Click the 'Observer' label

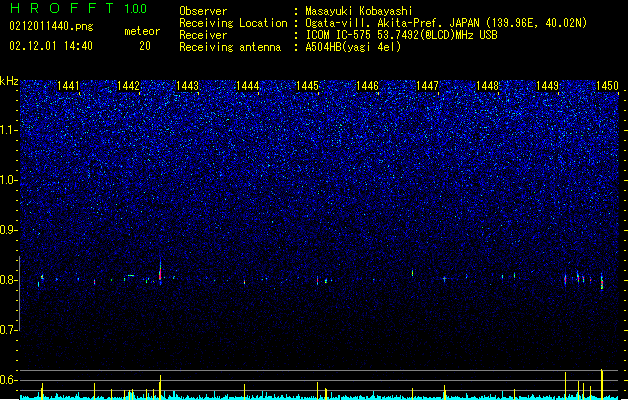[203, 11]
